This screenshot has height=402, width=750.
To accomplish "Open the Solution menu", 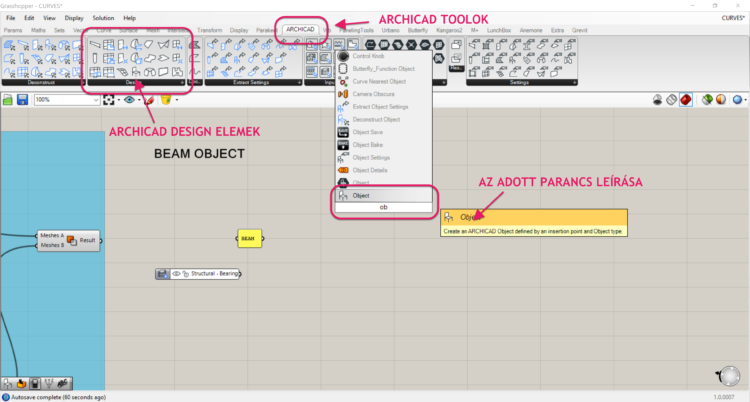I will pyautogui.click(x=103, y=18).
